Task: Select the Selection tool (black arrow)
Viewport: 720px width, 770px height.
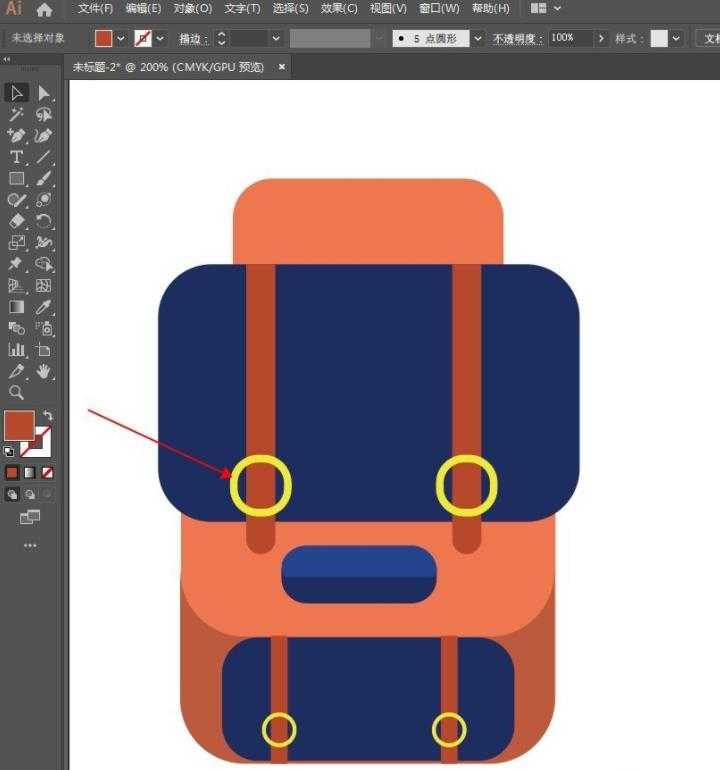Action: [x=16, y=93]
